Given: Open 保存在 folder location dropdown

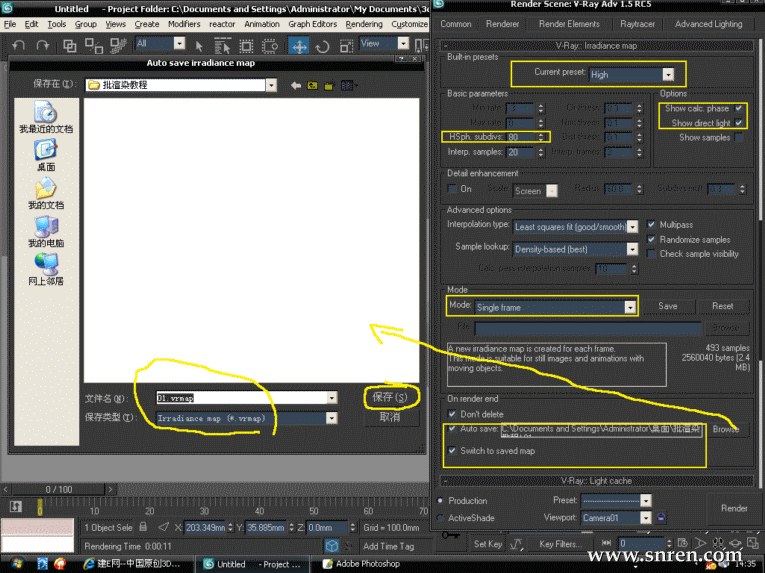Looking at the screenshot, I should click(181, 85).
